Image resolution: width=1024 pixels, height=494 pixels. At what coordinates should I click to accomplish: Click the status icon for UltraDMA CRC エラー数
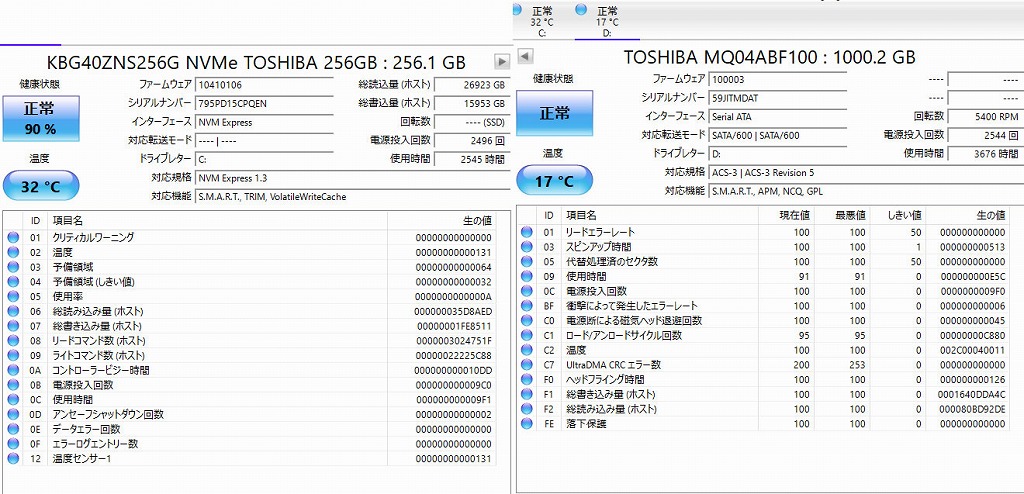click(525, 365)
